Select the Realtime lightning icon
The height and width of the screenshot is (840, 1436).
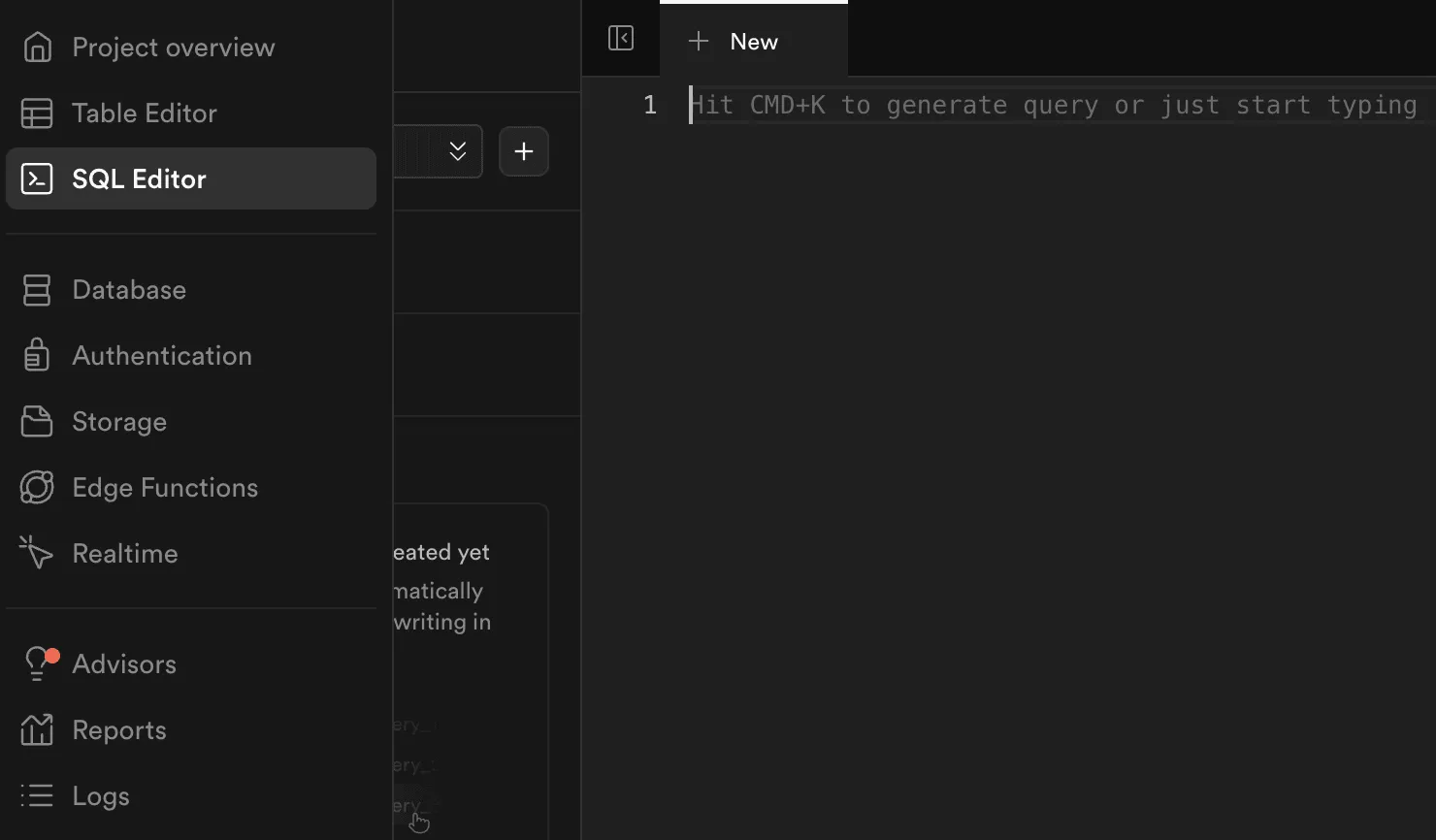[x=36, y=552]
